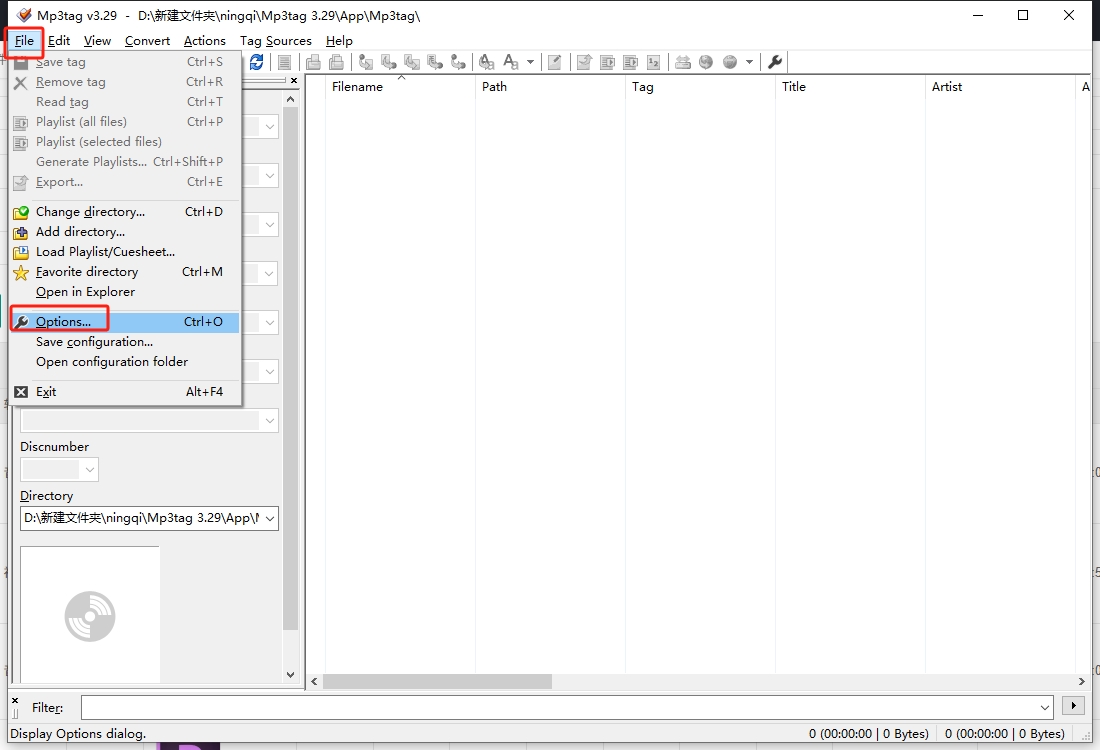Select Load Playlist/Cuesheet... menu item

pos(126,252)
